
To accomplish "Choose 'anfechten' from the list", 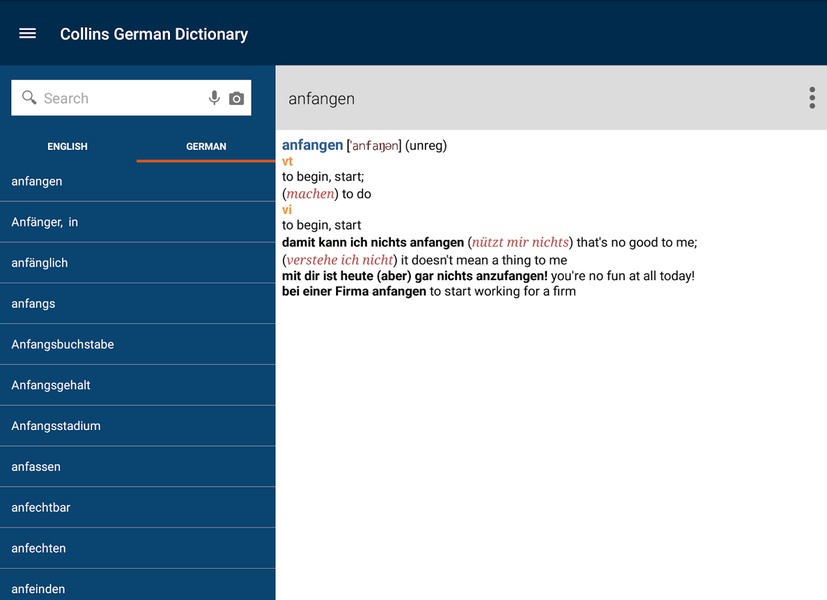I will click(x=138, y=548).
